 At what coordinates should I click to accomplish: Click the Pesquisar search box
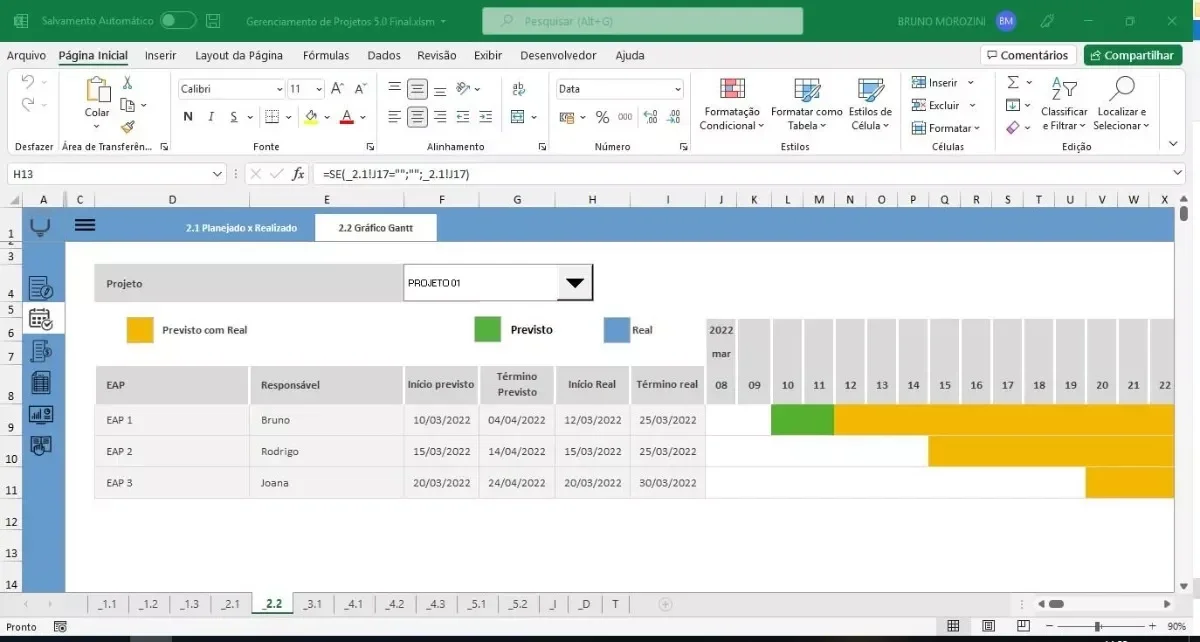[x=642, y=21]
